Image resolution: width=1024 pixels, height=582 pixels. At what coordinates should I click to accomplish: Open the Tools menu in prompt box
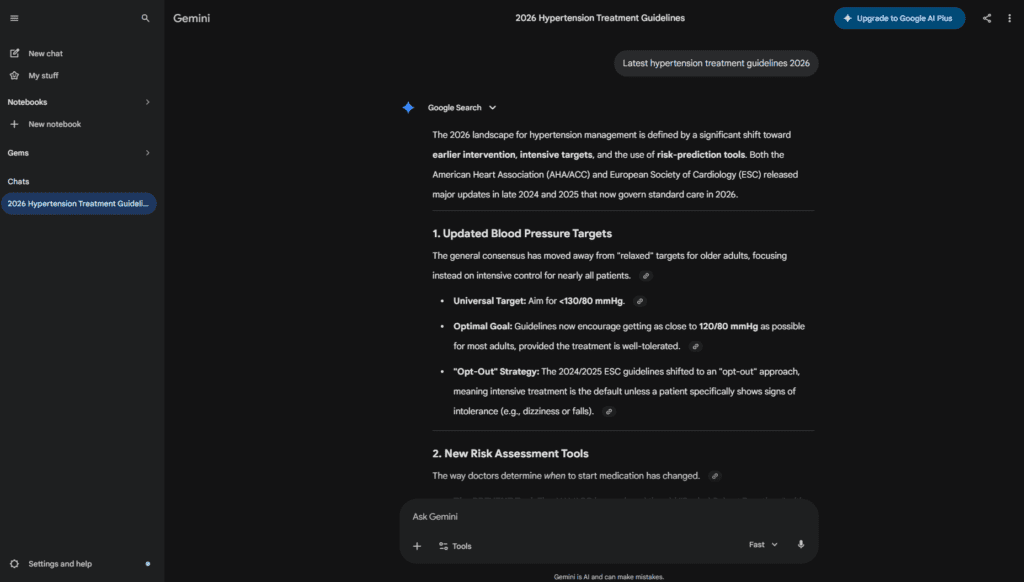point(455,546)
